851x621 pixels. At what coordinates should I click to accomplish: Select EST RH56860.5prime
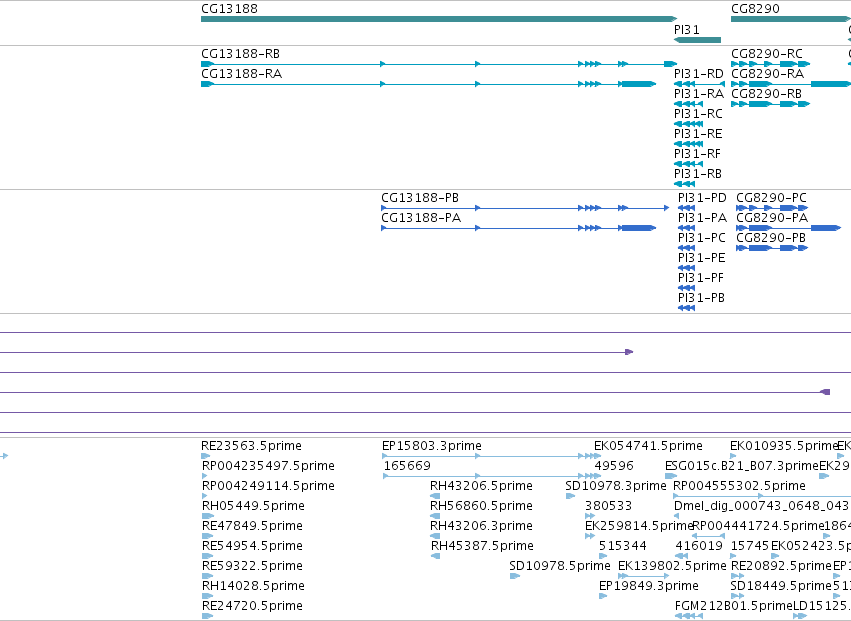481,506
